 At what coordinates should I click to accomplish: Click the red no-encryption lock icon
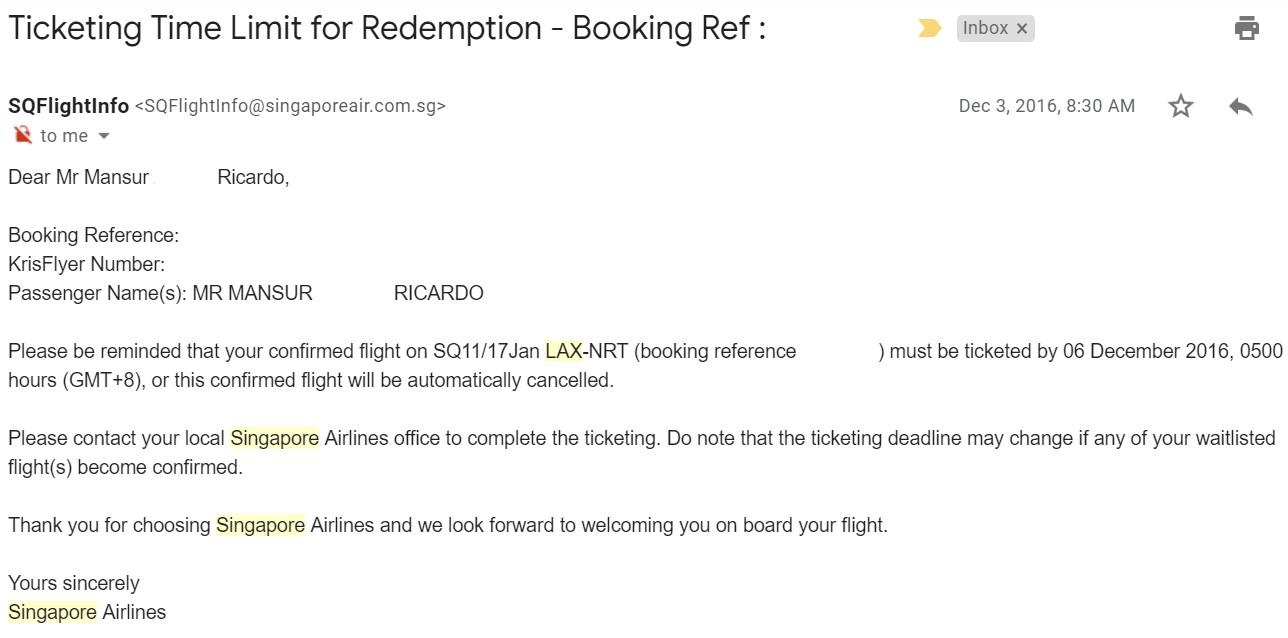pyautogui.click(x=22, y=135)
